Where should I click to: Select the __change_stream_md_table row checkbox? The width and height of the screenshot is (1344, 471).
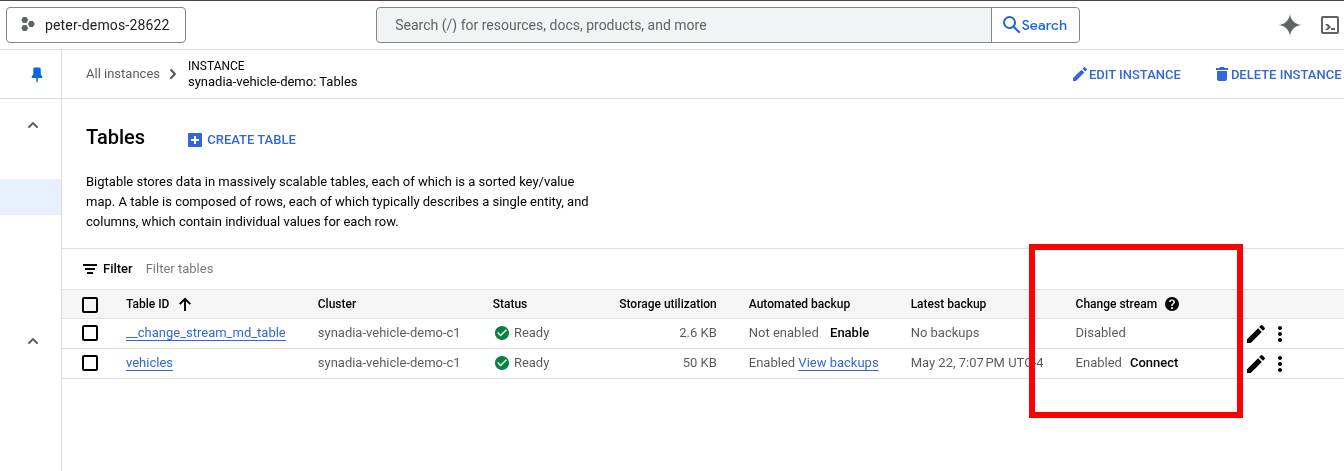pyautogui.click(x=90, y=333)
